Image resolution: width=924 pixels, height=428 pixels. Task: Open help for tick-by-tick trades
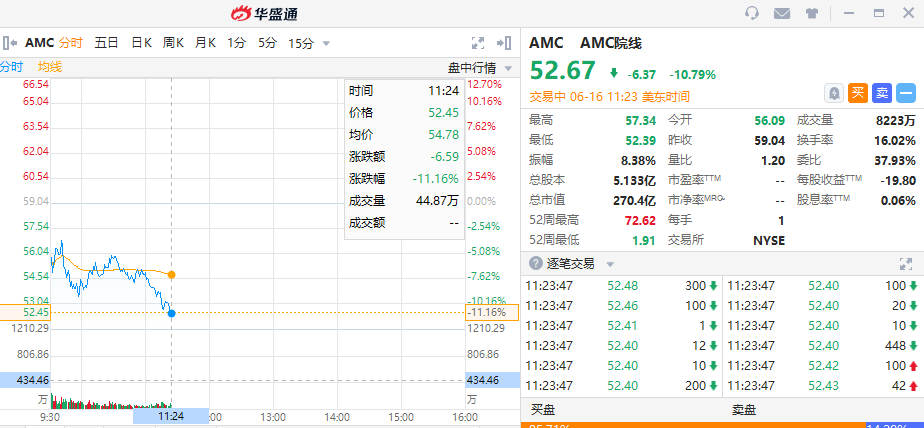(x=536, y=263)
